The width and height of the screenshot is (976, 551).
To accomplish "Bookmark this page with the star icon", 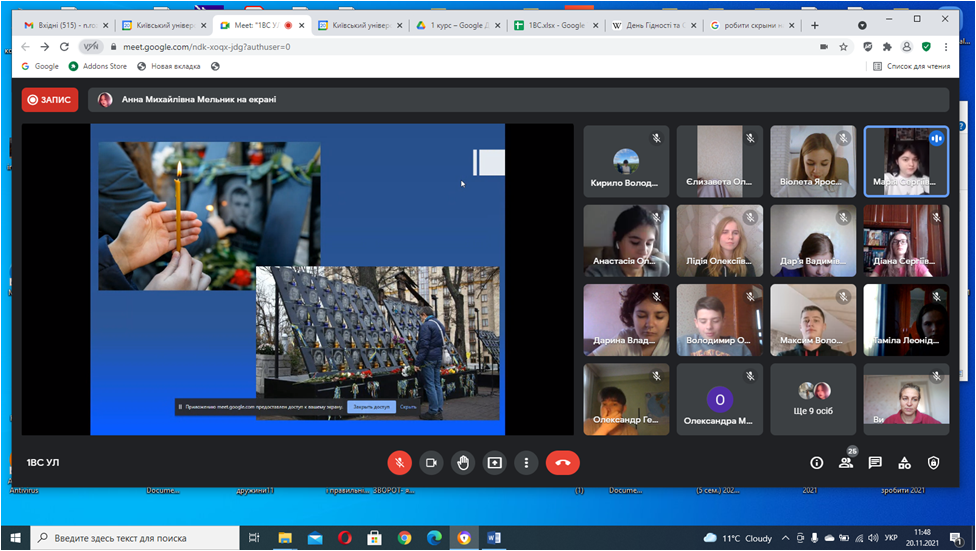I will coord(843,46).
